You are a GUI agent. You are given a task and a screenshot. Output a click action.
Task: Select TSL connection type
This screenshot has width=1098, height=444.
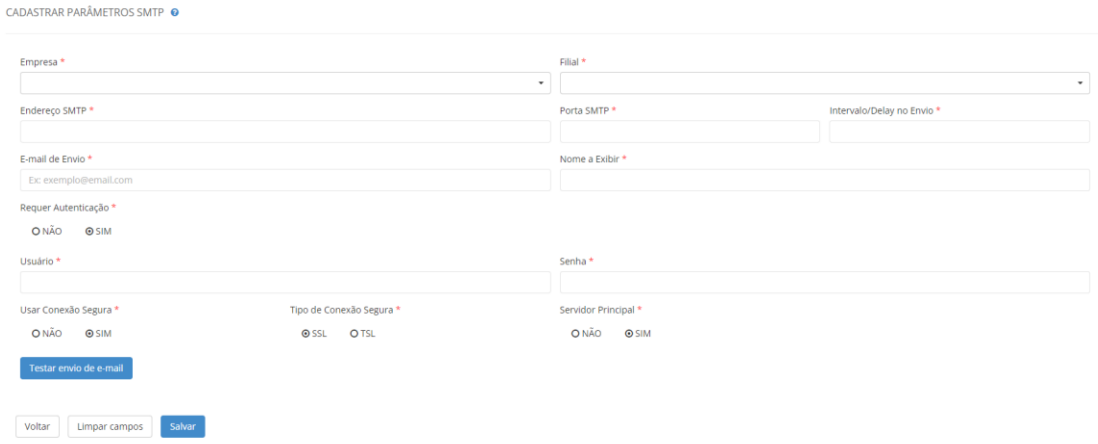[x=354, y=334]
